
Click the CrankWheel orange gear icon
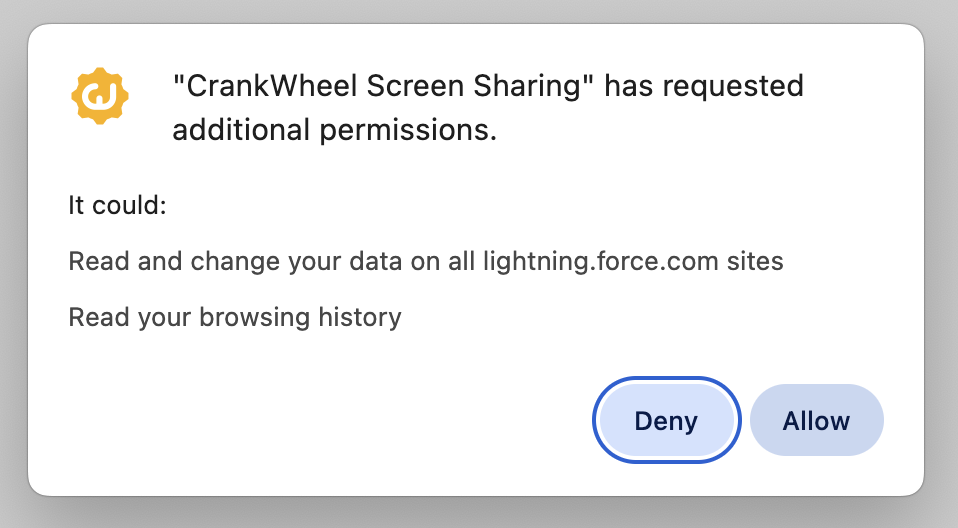[97, 96]
